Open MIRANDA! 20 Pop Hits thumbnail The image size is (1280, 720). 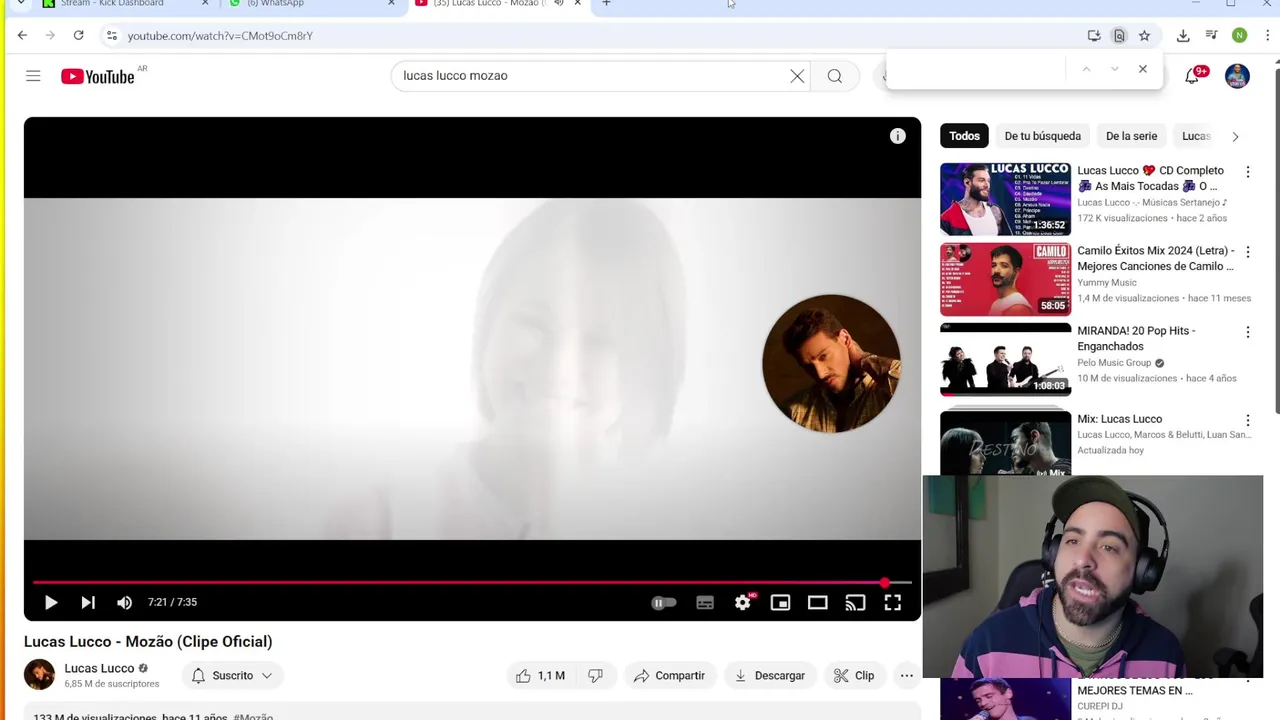pyautogui.click(x=1005, y=359)
